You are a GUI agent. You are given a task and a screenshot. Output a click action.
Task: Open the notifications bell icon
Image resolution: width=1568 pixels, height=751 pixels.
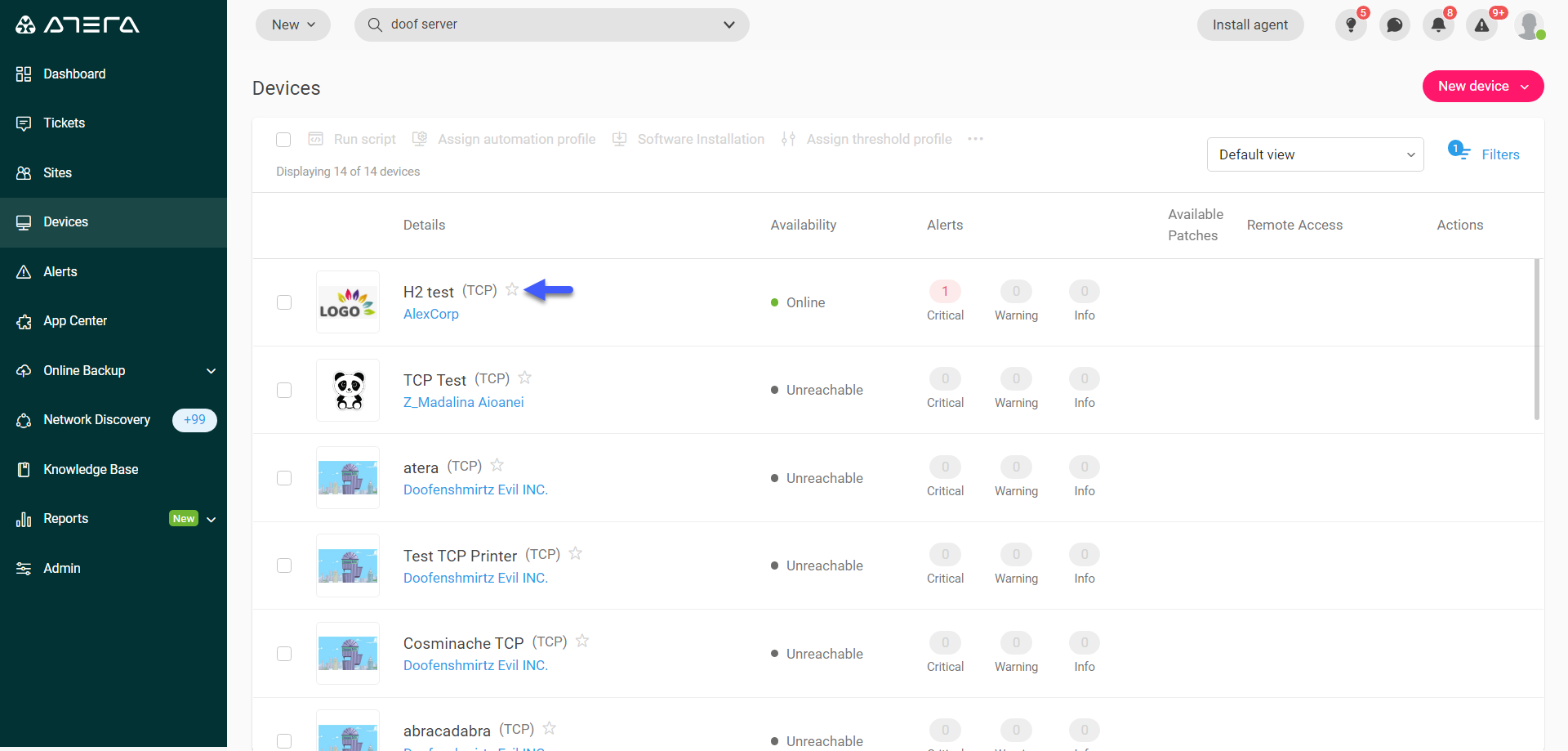coord(1438,25)
